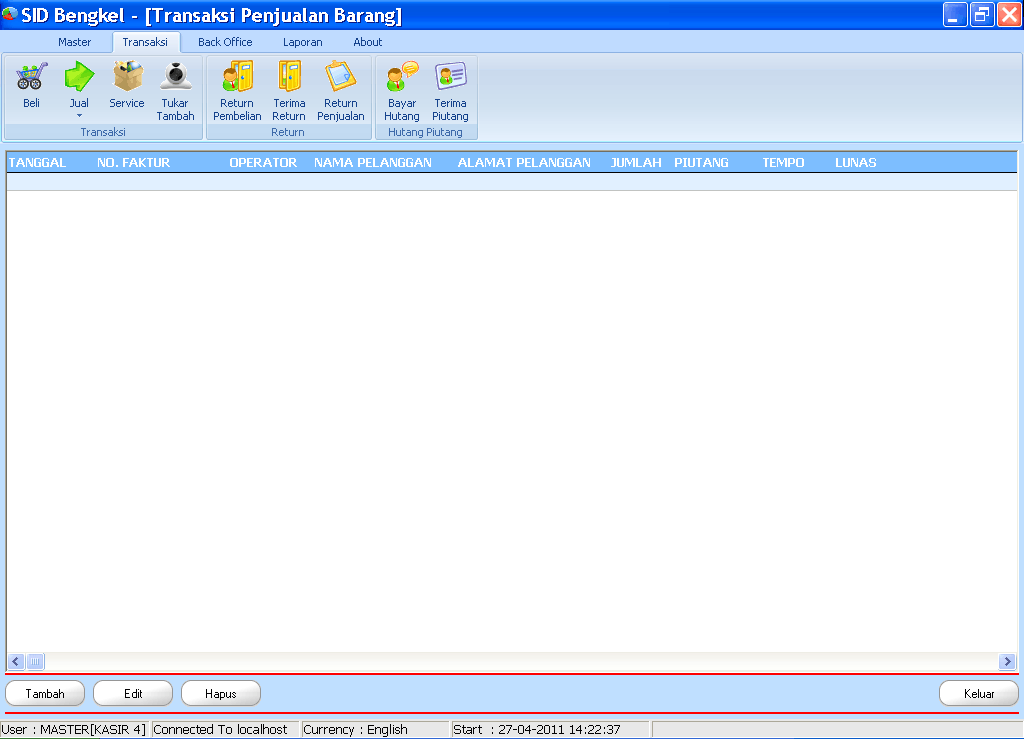Open the About tab
Screen dimensions: 1024x739
click(x=367, y=42)
